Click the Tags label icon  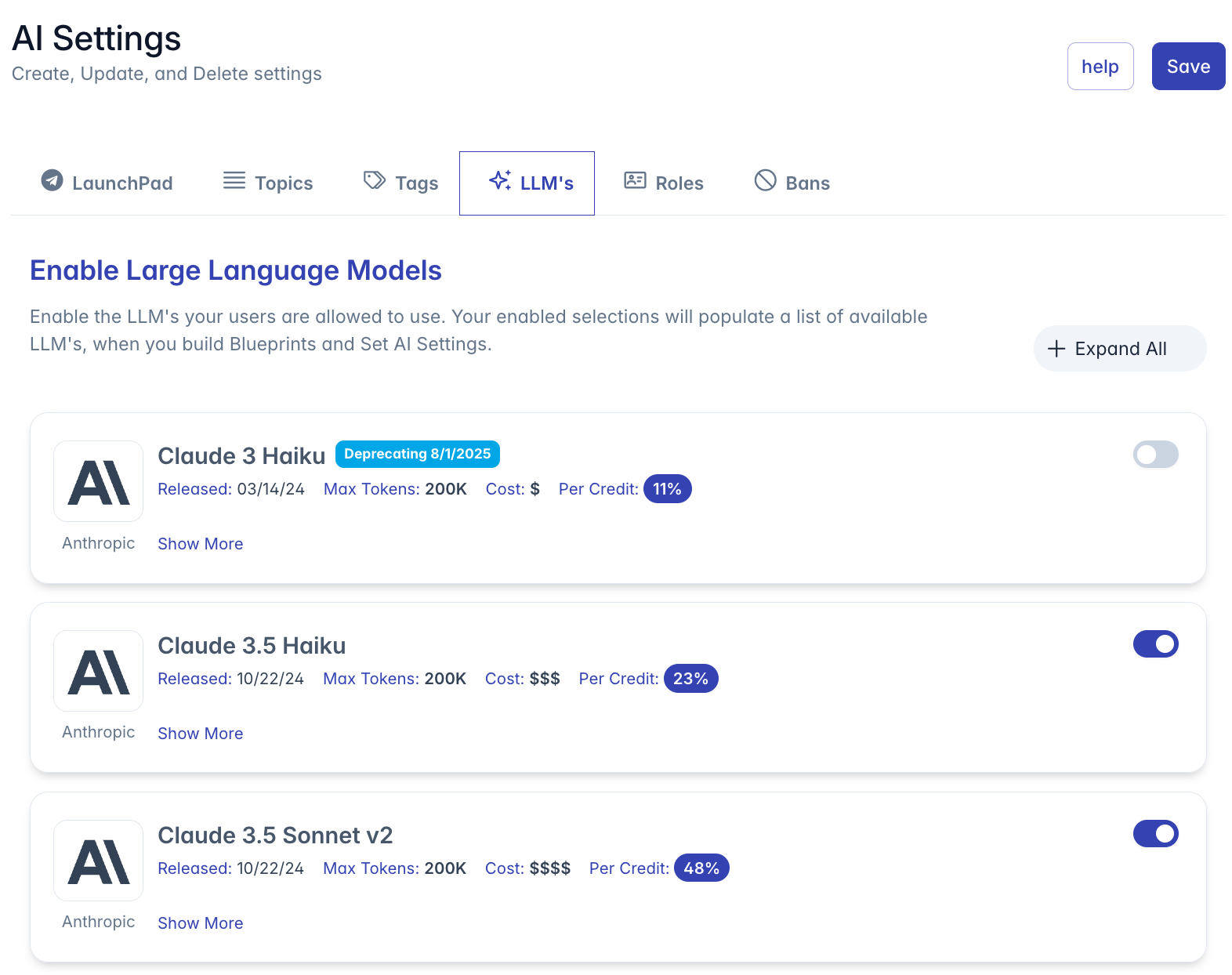click(375, 180)
